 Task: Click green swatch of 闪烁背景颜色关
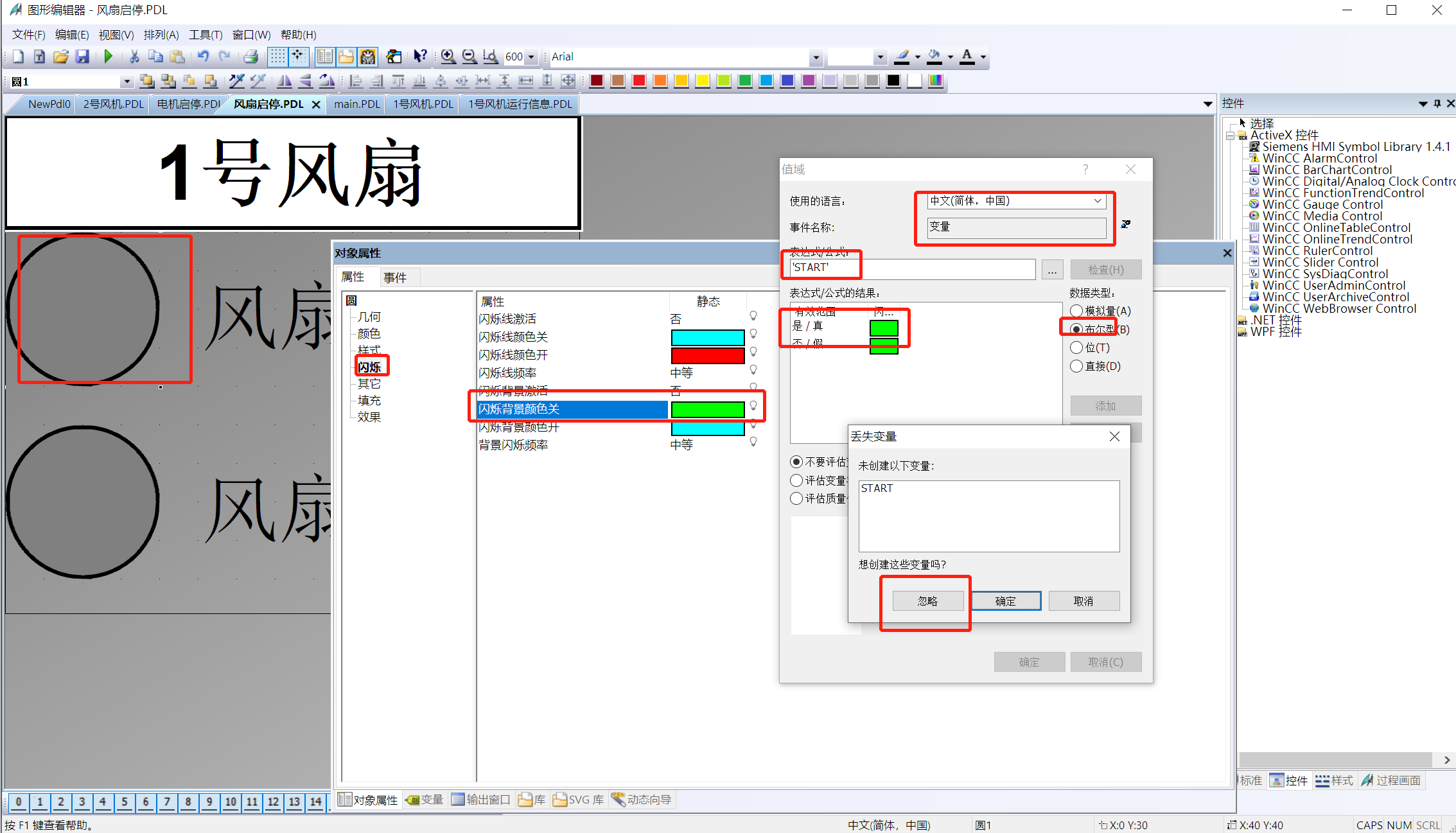coord(708,409)
